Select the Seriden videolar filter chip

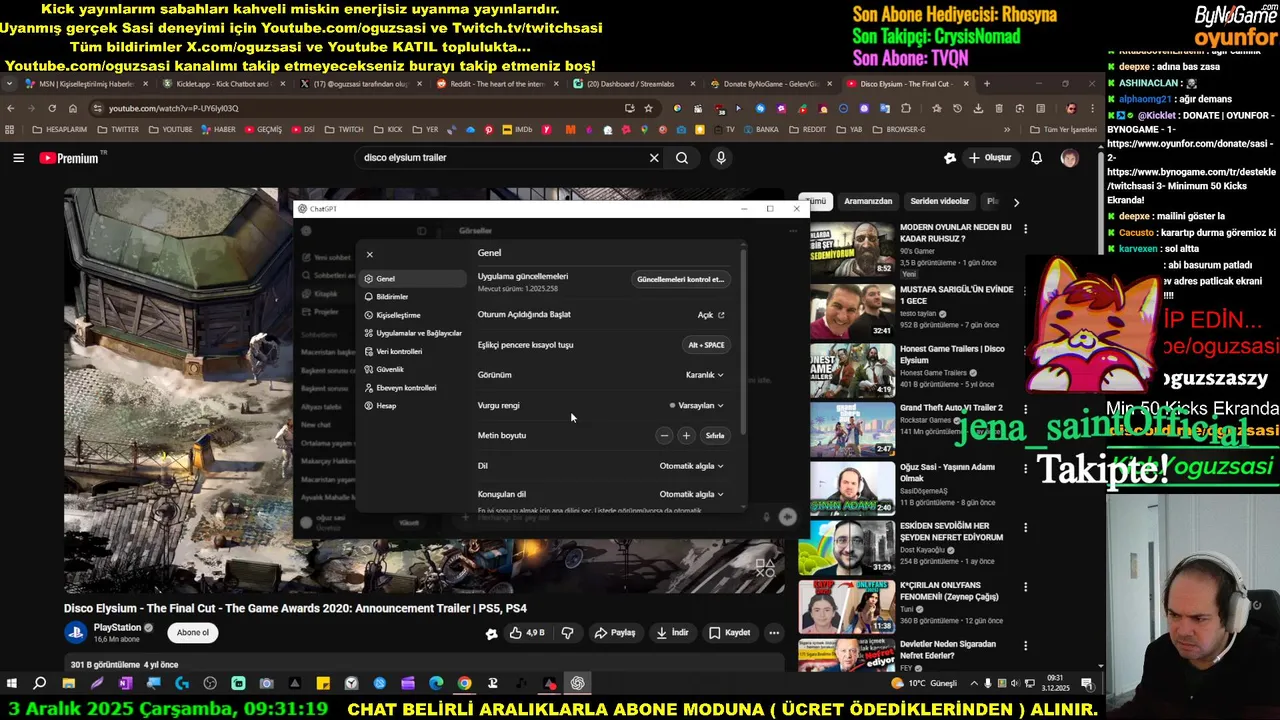click(939, 201)
